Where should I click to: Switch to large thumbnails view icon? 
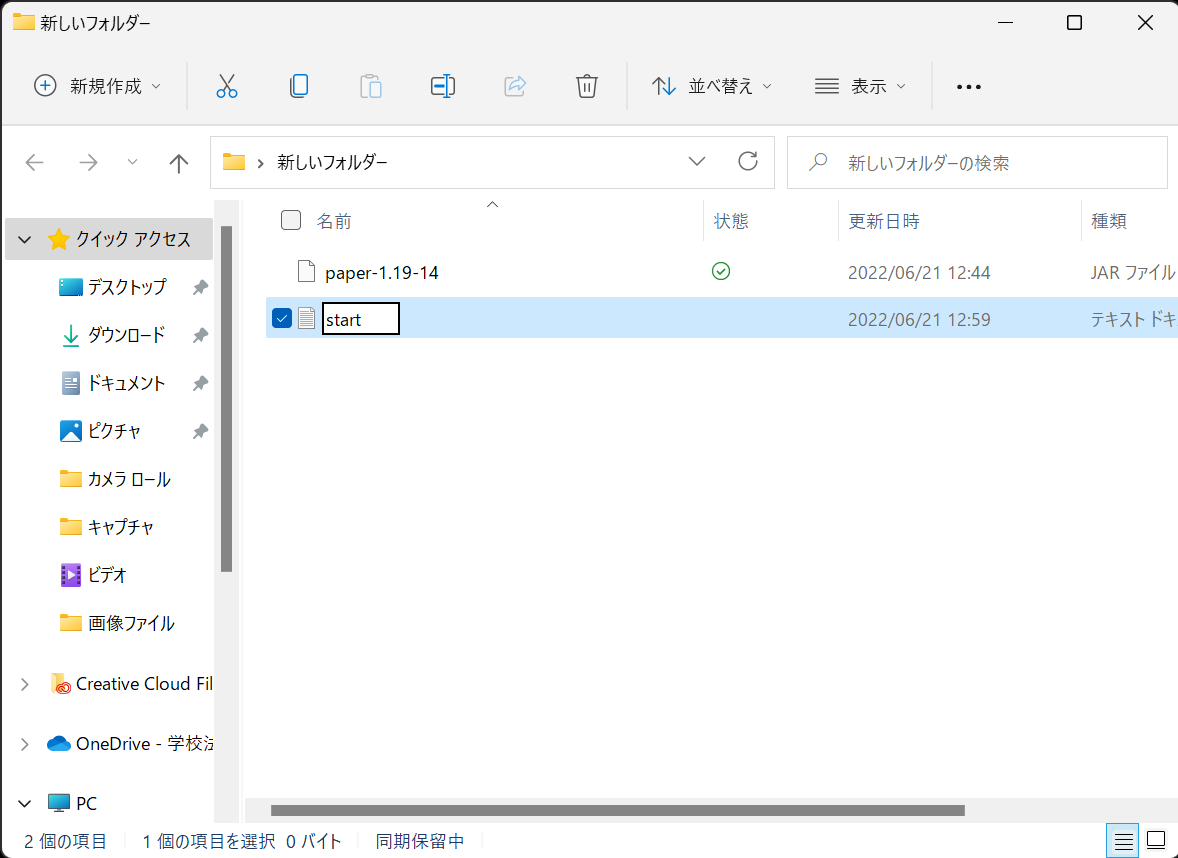coord(1156,840)
